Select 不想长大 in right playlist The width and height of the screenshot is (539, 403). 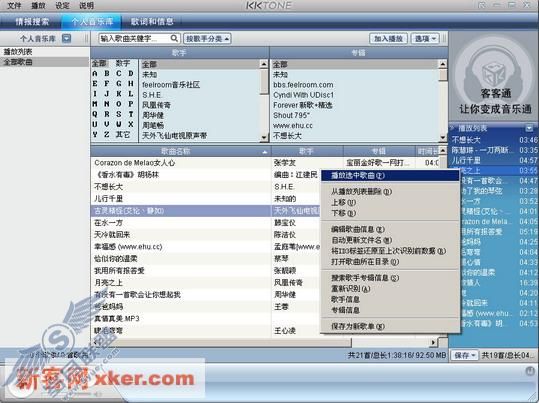(x=494, y=140)
